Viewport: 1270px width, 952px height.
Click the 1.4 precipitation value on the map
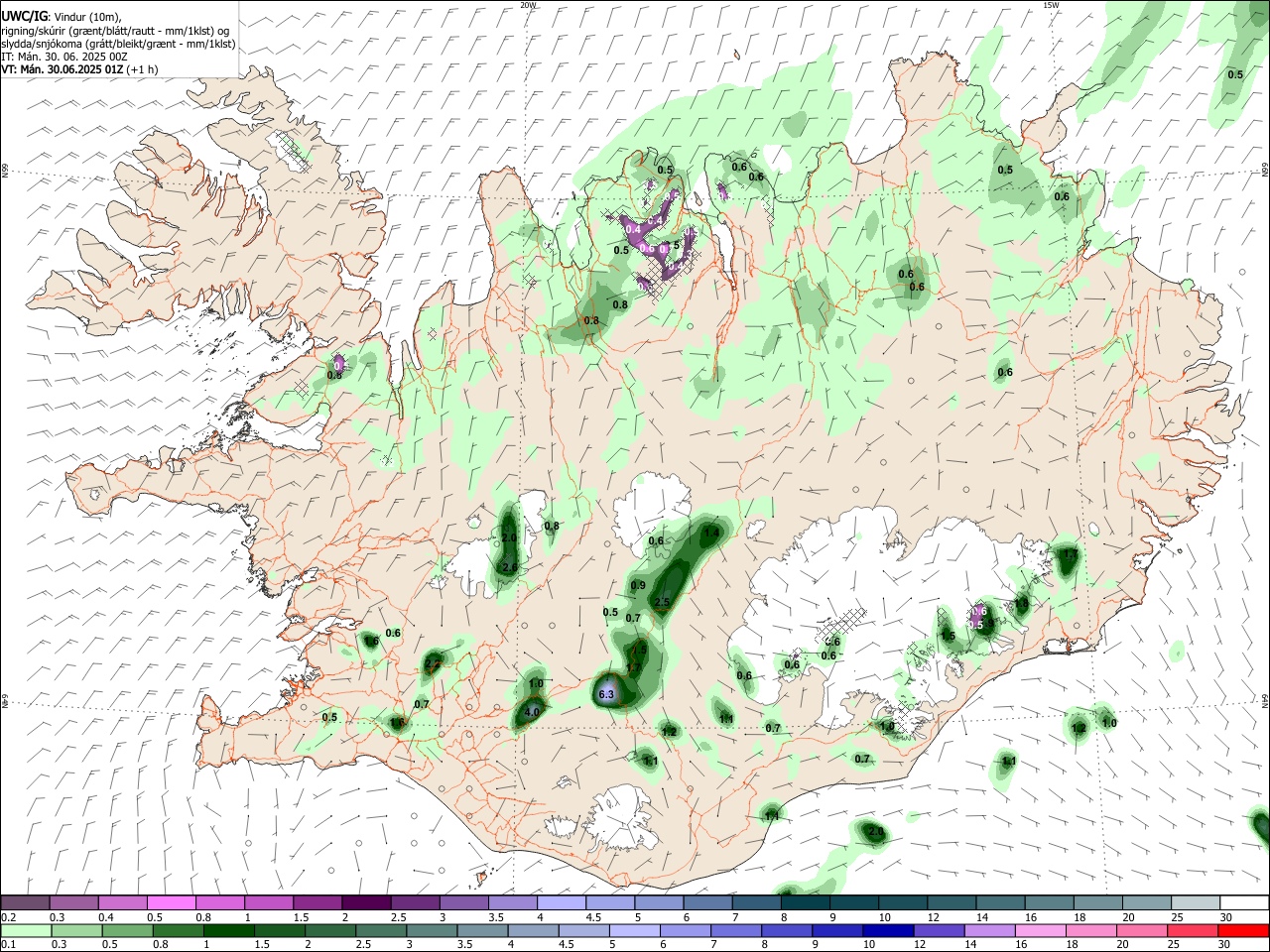710,533
